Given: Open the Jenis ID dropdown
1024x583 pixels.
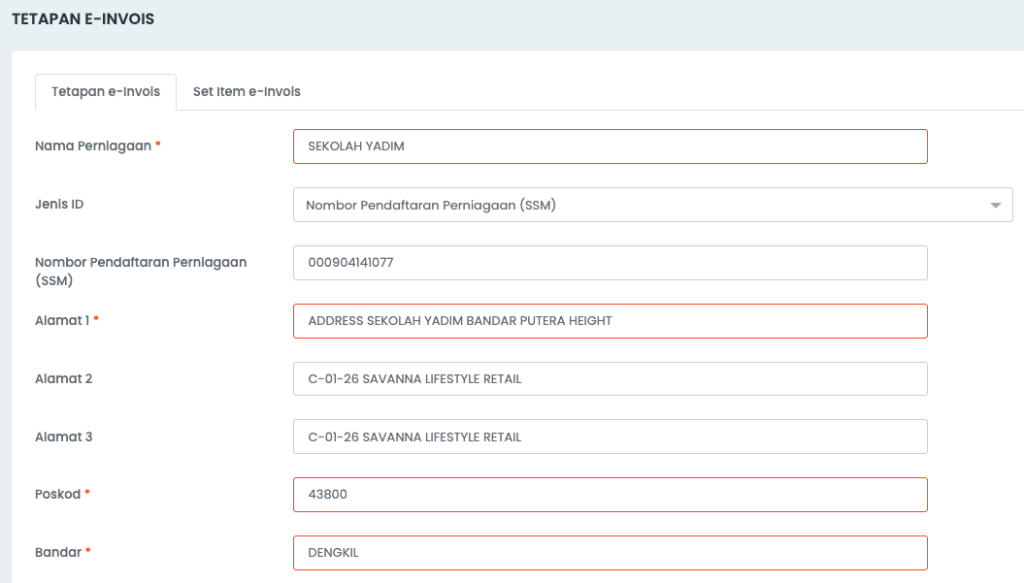Looking at the screenshot, I should [652, 205].
